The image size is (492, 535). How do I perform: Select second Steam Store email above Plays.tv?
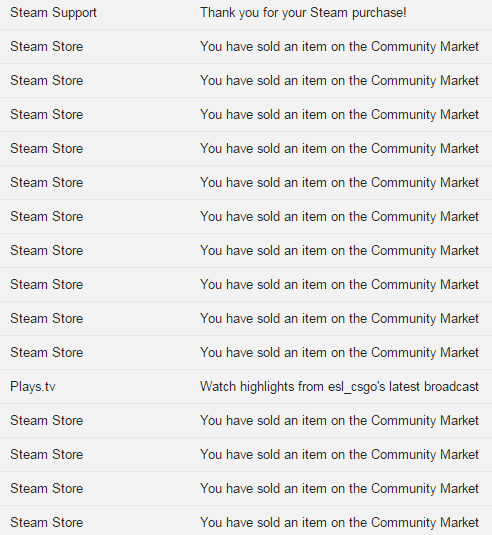click(246, 318)
